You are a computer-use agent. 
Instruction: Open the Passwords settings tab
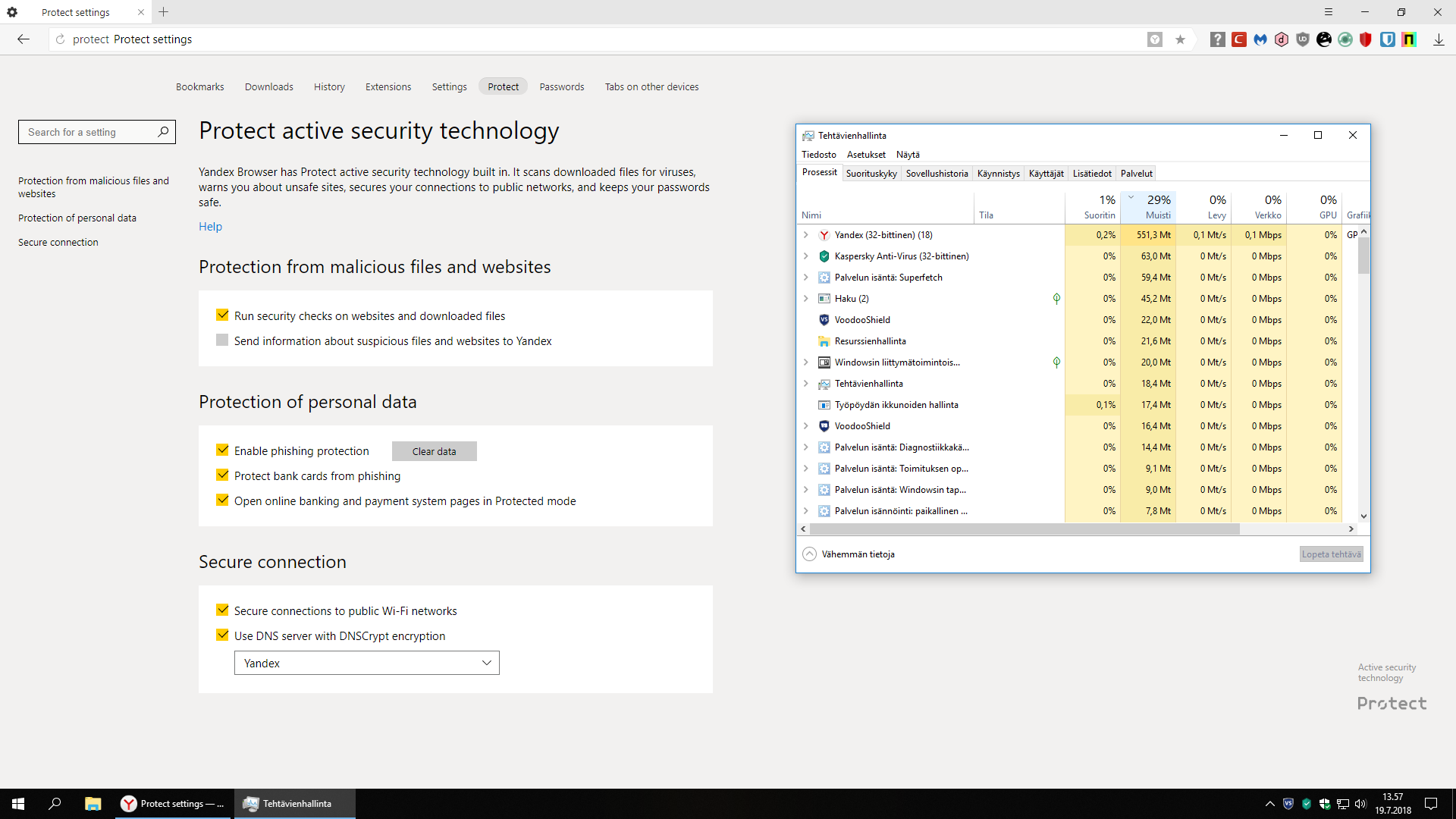[x=561, y=87]
